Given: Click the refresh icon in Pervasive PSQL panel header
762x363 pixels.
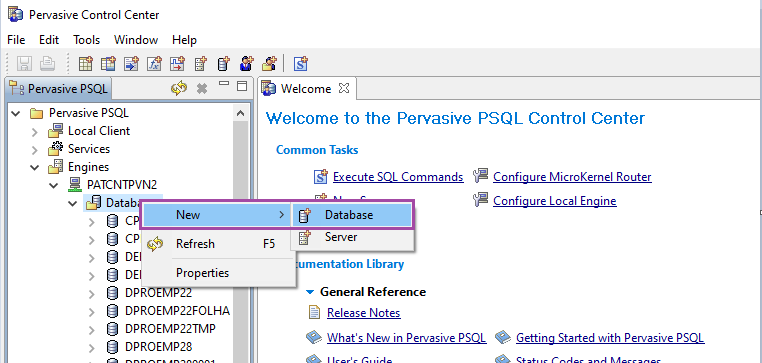Looking at the screenshot, I should tap(179, 88).
